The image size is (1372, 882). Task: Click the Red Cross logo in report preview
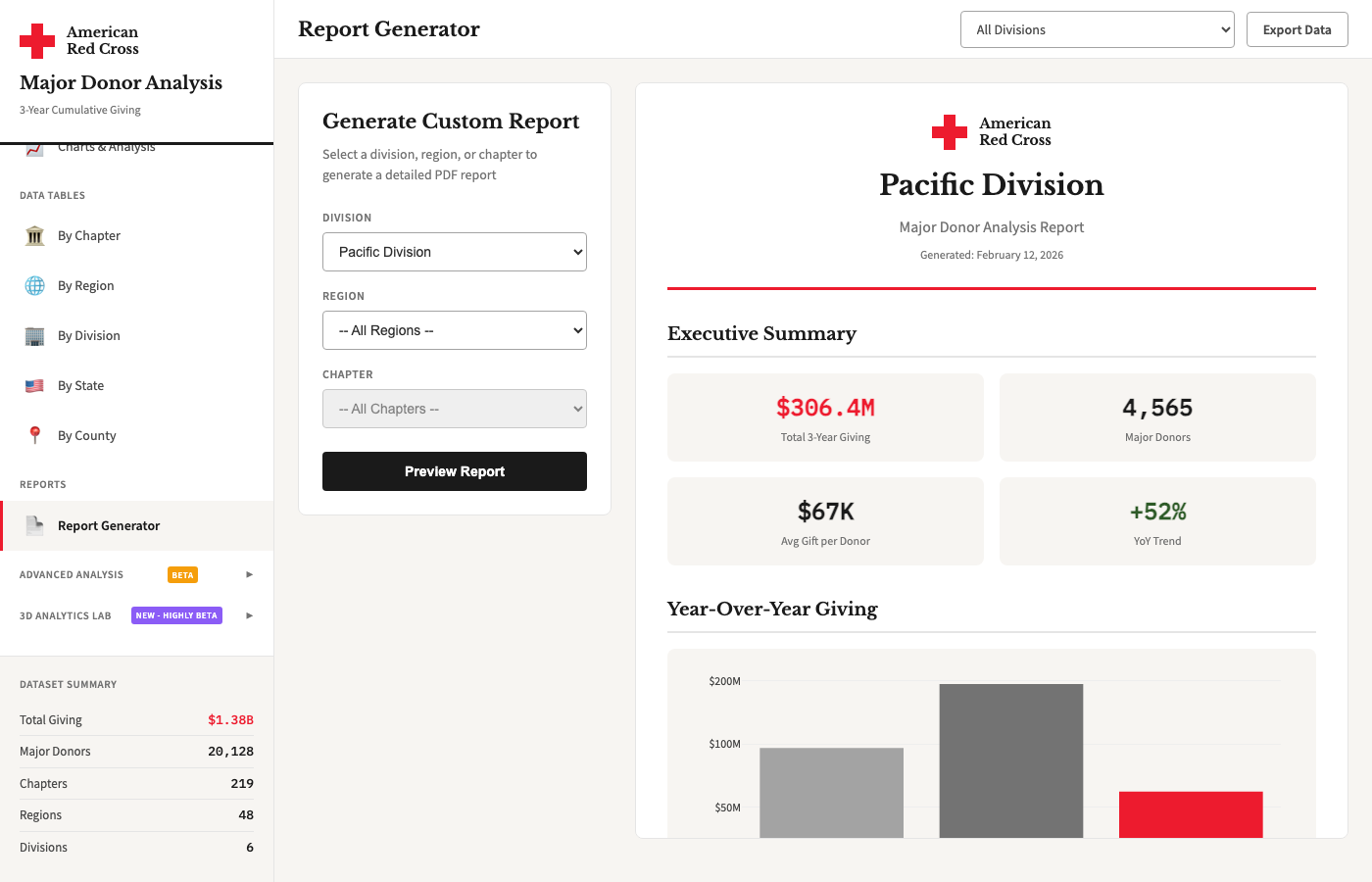(x=992, y=131)
